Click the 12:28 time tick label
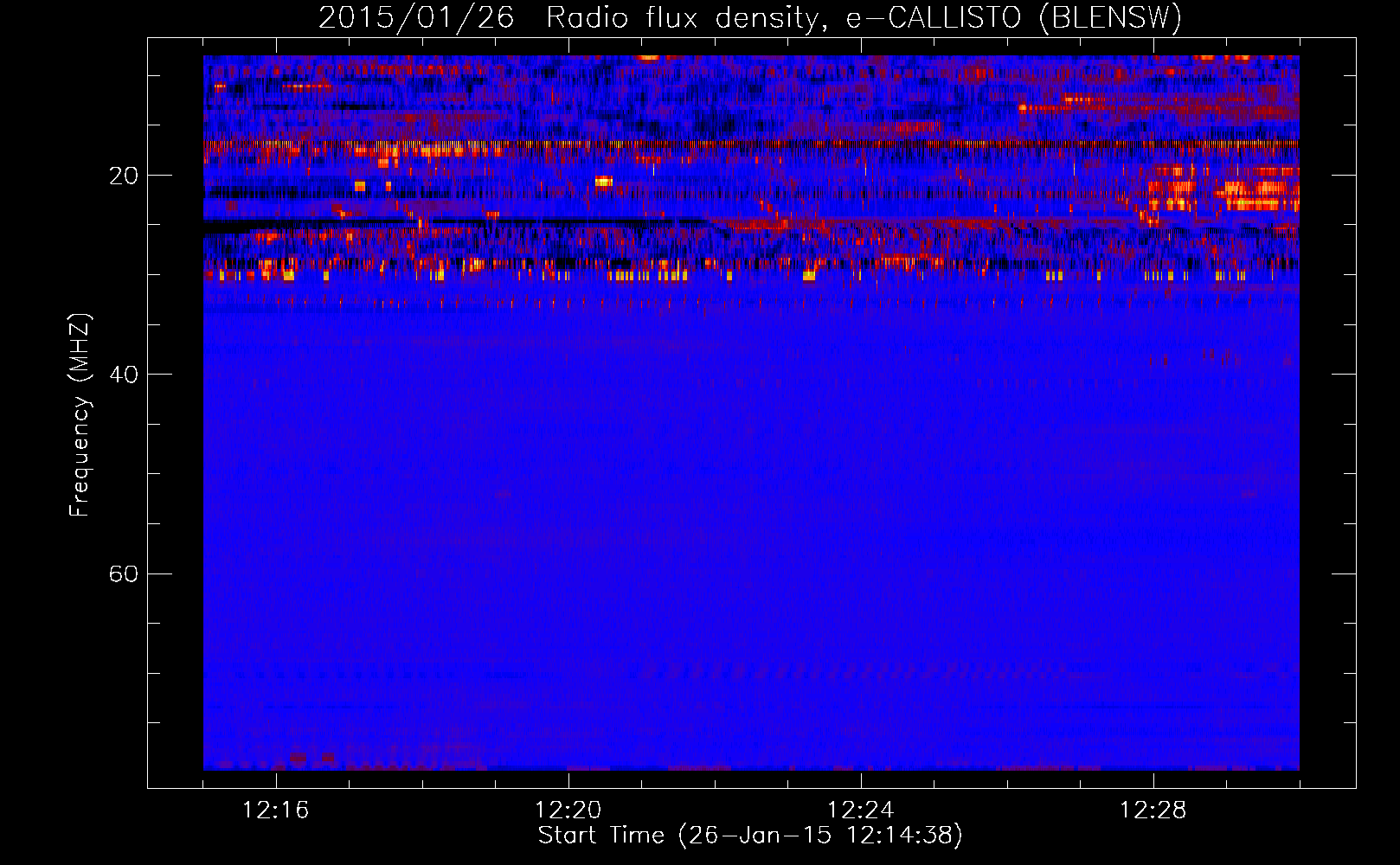The height and width of the screenshot is (865, 1400). 1153,811
